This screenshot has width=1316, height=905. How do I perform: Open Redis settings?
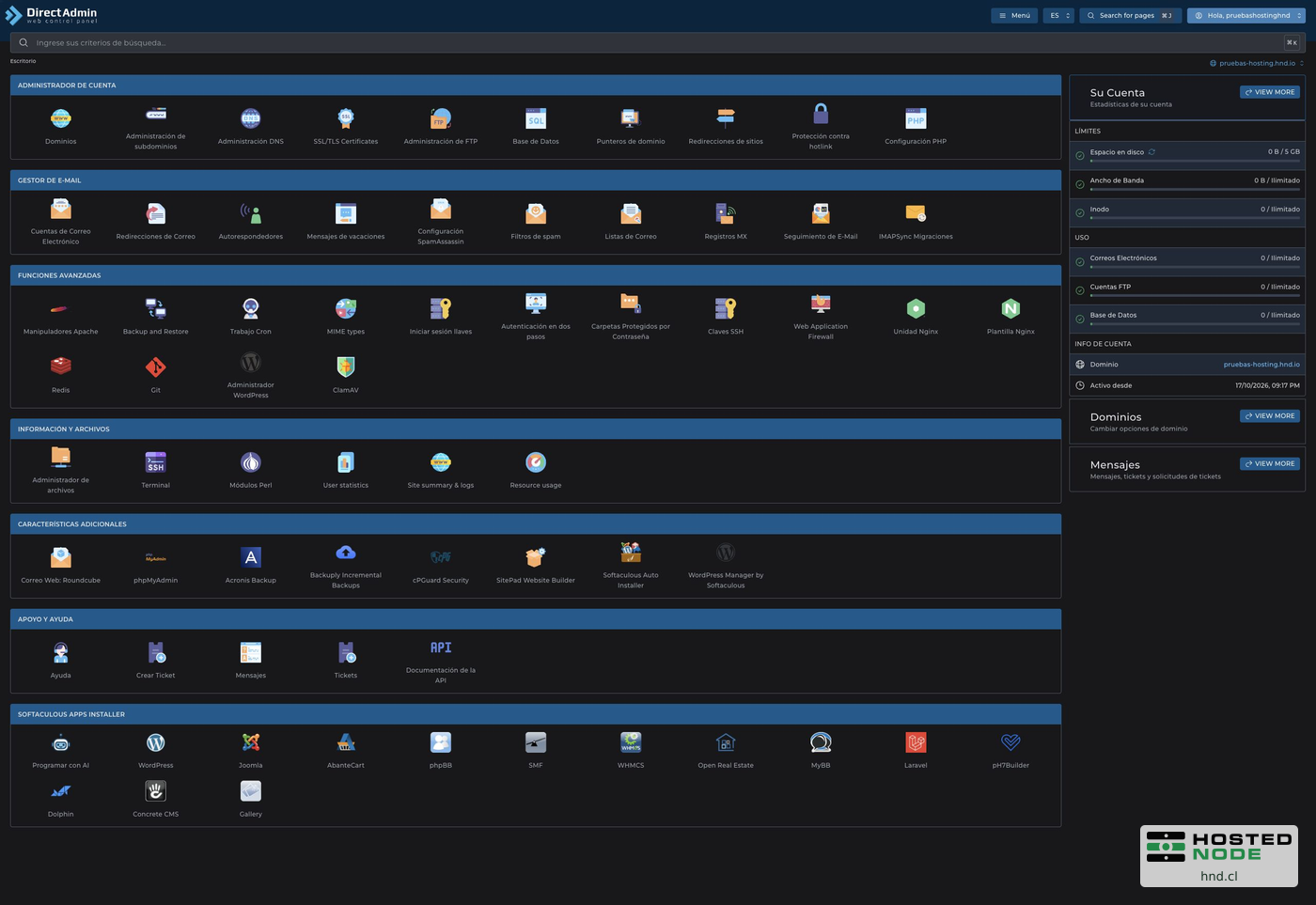click(x=60, y=367)
